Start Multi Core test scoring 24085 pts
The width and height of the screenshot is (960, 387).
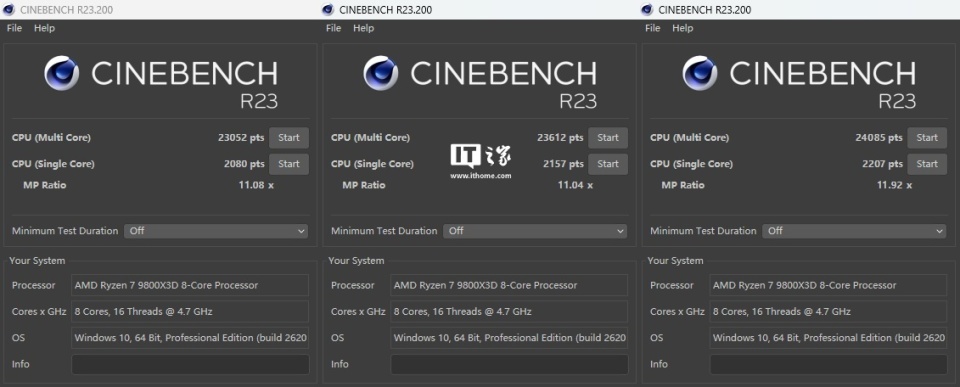tap(927, 138)
